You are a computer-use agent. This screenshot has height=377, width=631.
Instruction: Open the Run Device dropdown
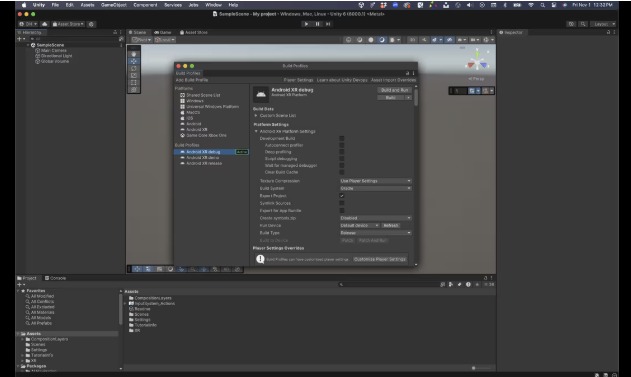[x=359, y=225]
